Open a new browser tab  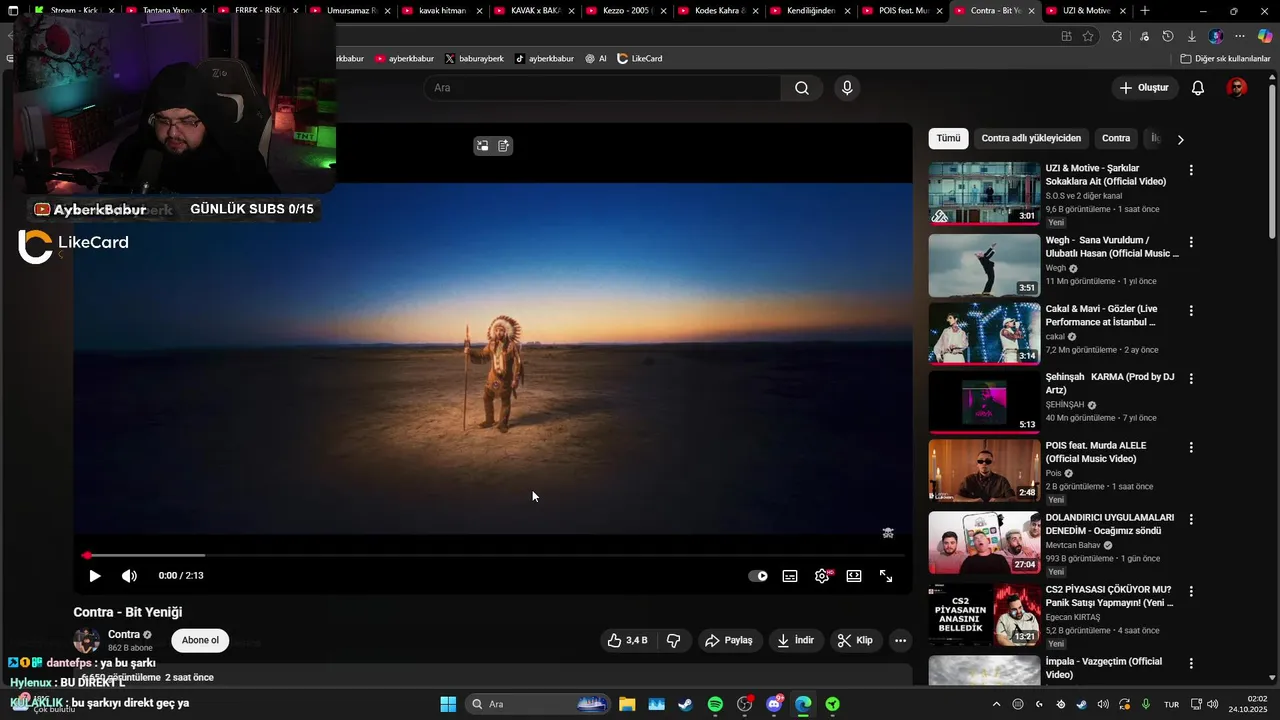(x=1145, y=11)
